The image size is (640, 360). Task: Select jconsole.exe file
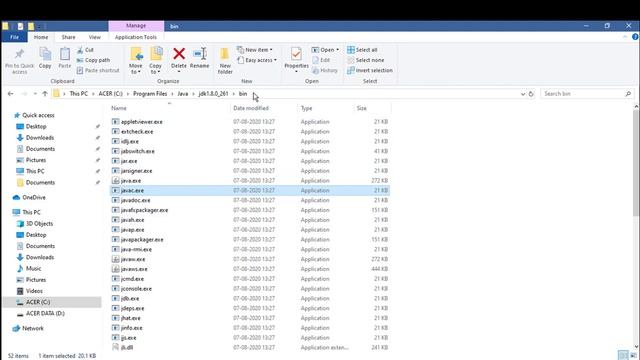pyautogui.click(x=250, y=289)
